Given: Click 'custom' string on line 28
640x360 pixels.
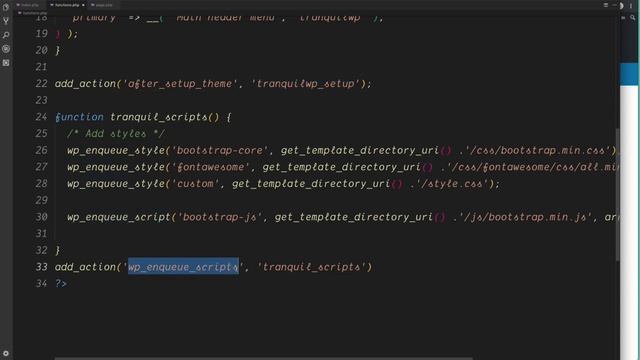Looking at the screenshot, I should click(x=195, y=184).
